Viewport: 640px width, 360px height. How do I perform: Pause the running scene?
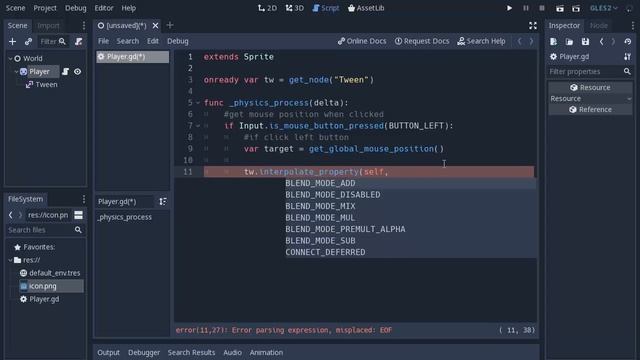tap(526, 8)
